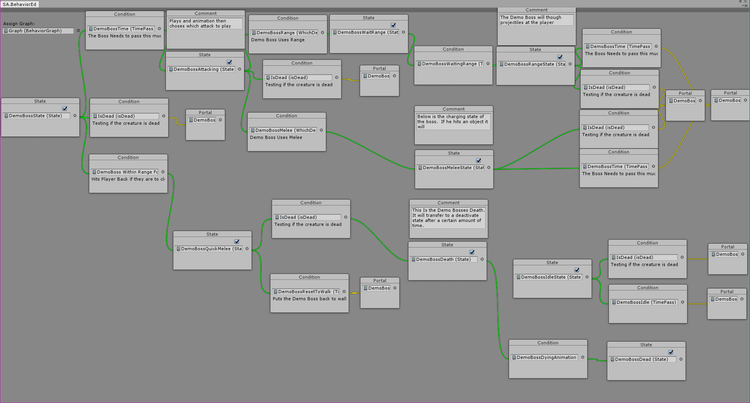Open object picker beside DemoBoss Within Range field
Viewport: 750px width, 403px height.
pyautogui.click(x=163, y=172)
